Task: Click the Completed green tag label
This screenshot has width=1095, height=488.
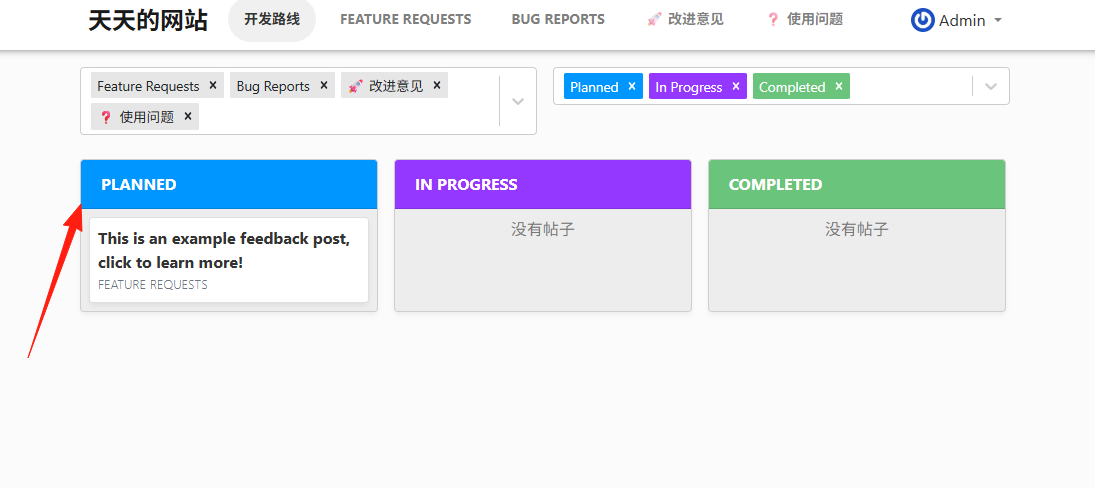Action: coord(792,87)
